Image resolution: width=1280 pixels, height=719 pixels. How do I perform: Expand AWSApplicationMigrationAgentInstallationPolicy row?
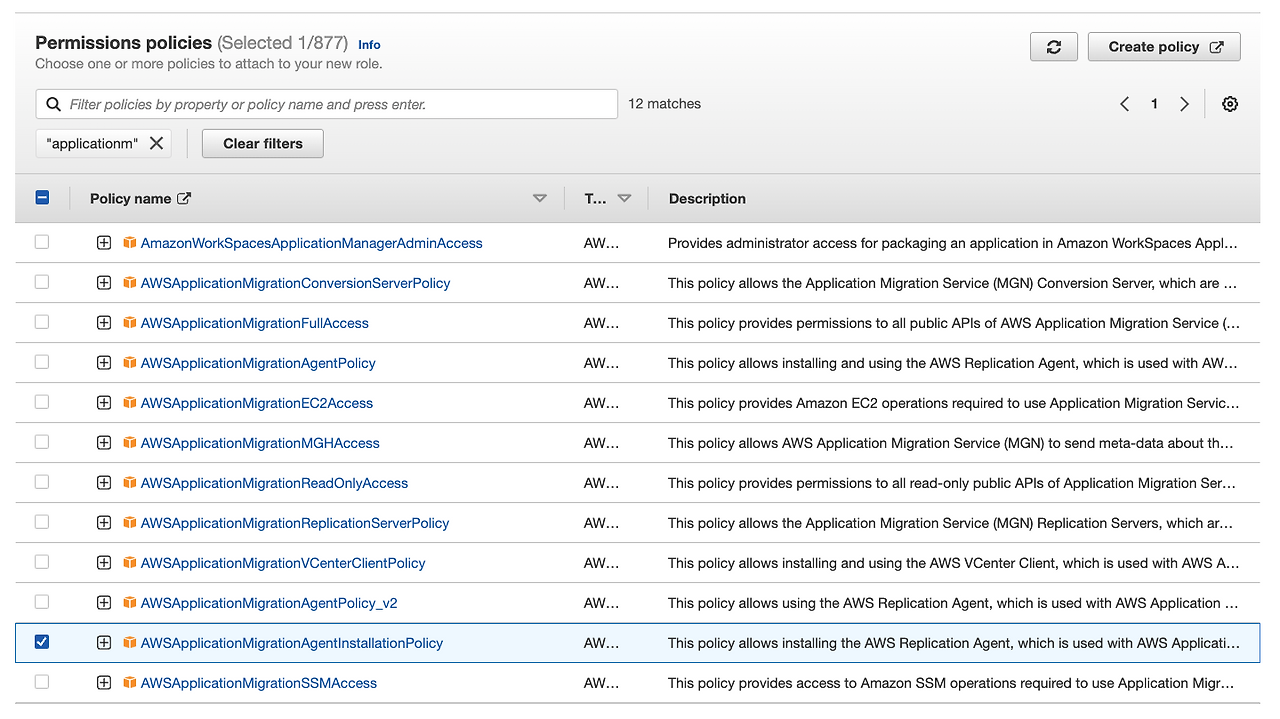104,643
